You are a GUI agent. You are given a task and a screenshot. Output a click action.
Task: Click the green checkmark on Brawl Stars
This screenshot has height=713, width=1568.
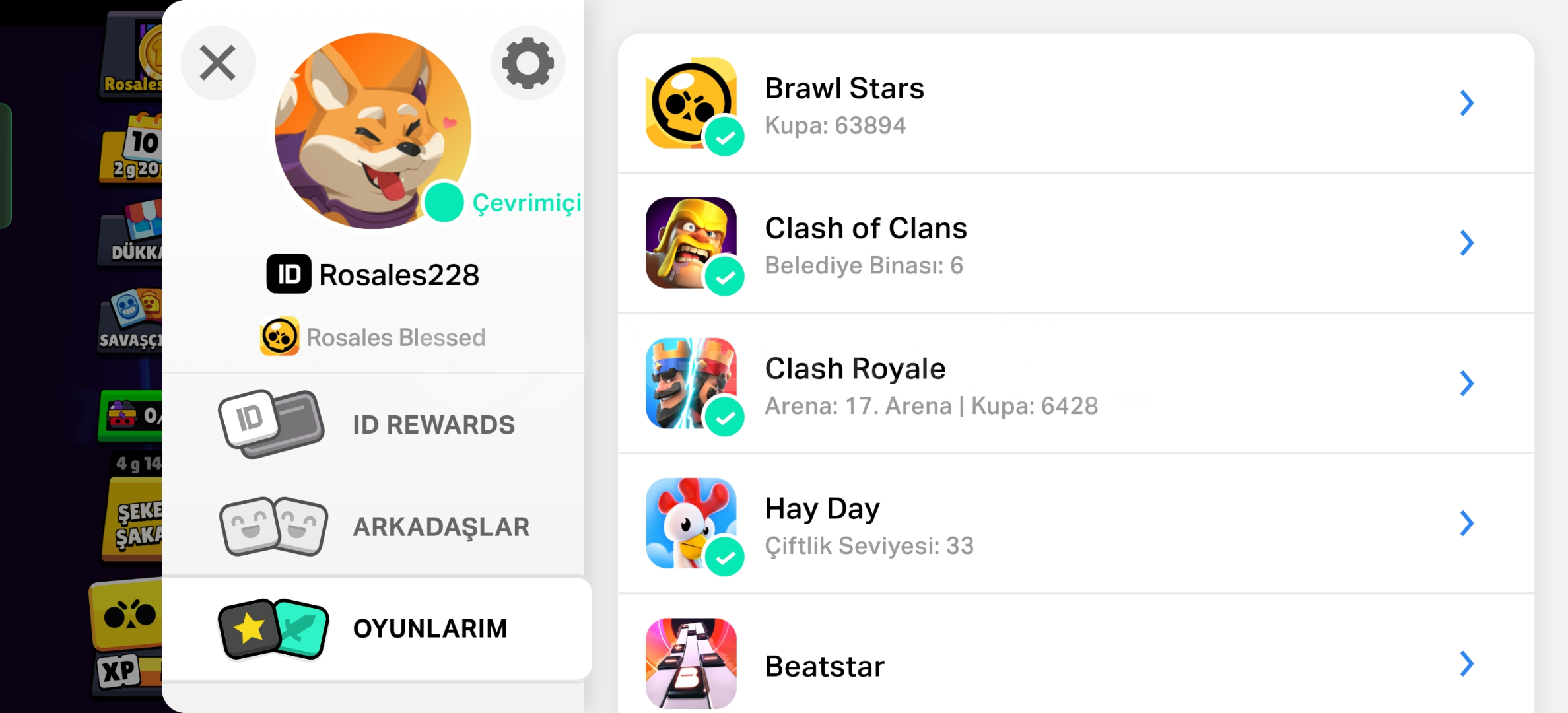coord(725,137)
